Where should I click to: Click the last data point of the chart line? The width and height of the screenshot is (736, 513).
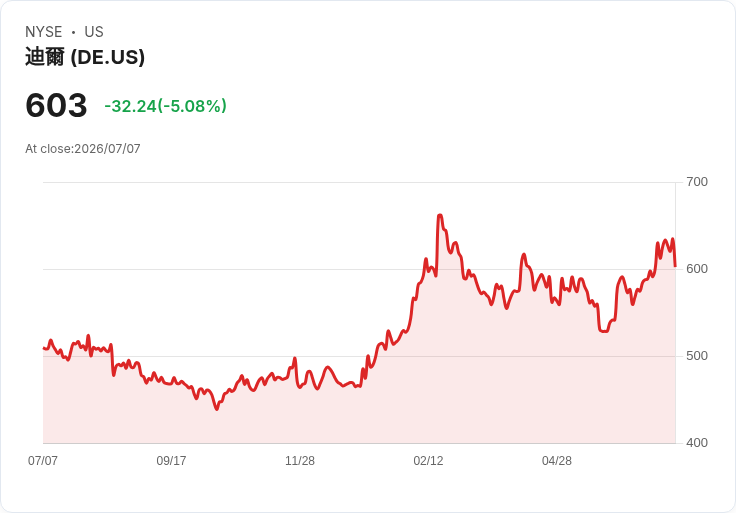(x=675, y=266)
